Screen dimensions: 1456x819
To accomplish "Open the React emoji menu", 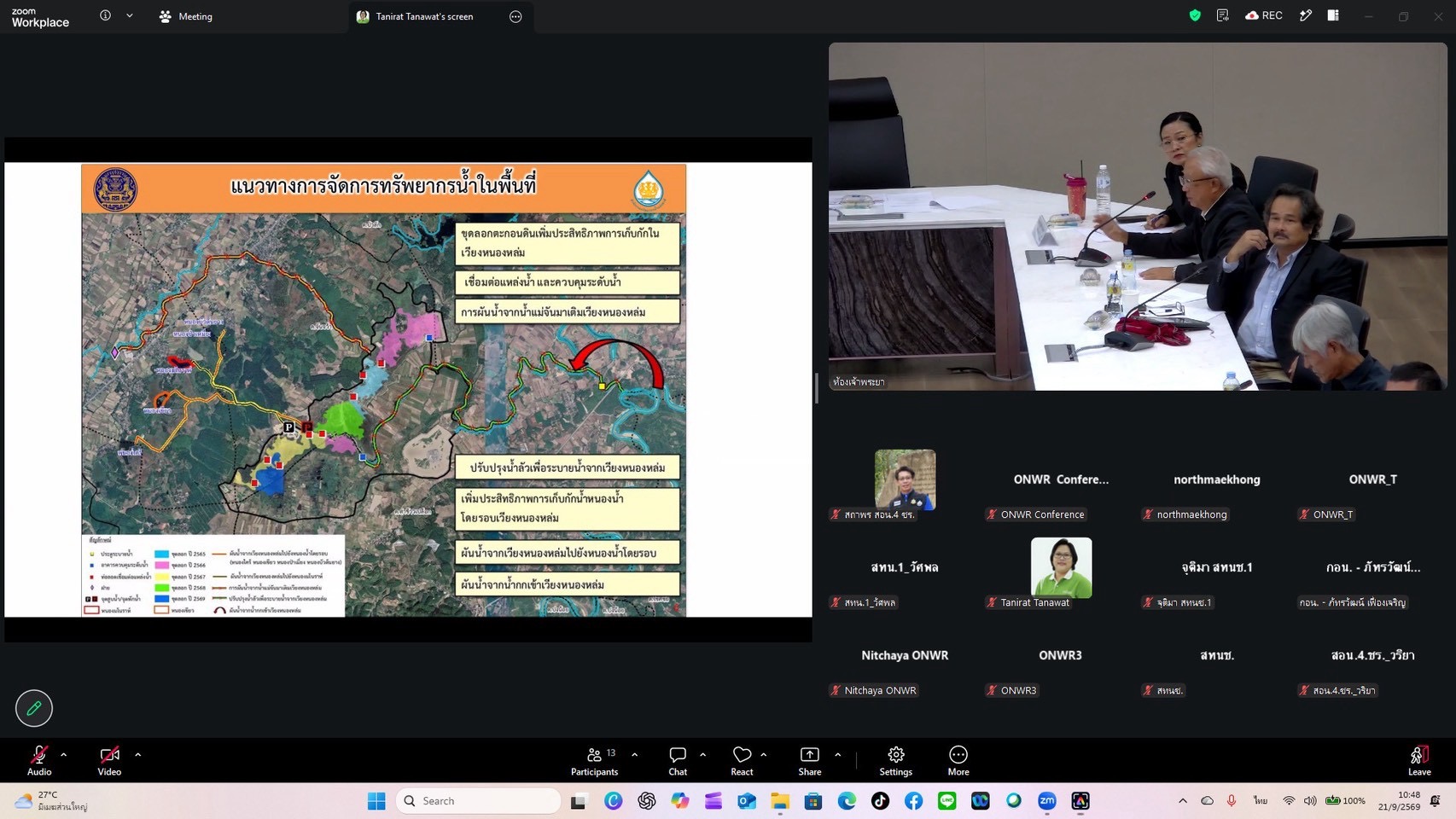I will 742,761.
